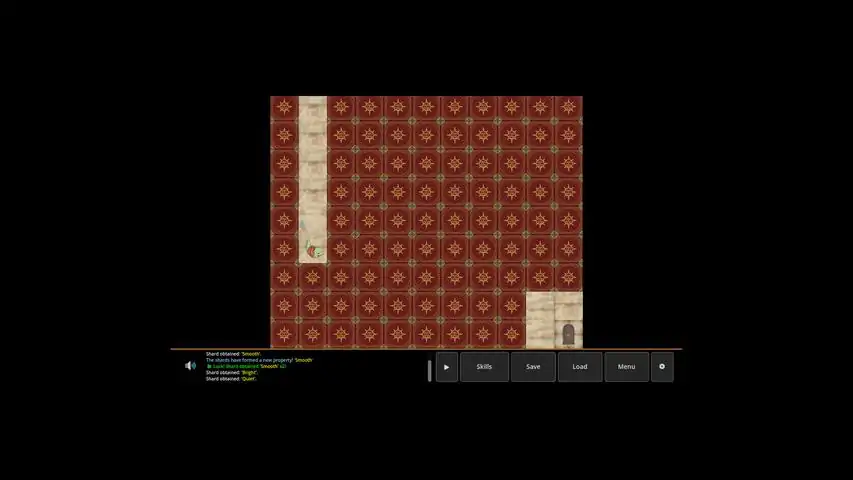
Task: Click the 'Shard obtained: Bright' log entry
Action: click(232, 372)
